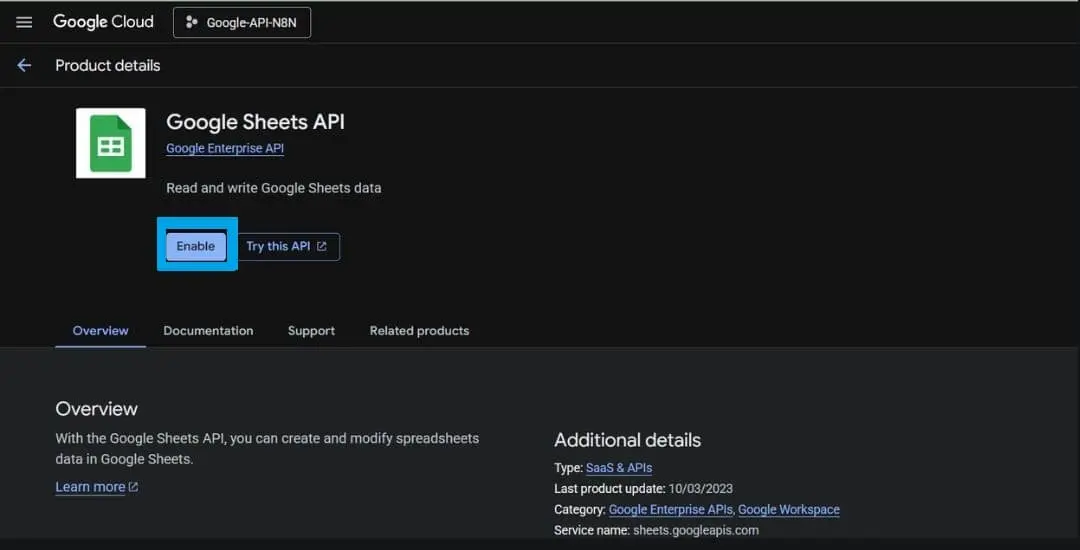
Task: Go back with the left arrow
Action: 24,65
